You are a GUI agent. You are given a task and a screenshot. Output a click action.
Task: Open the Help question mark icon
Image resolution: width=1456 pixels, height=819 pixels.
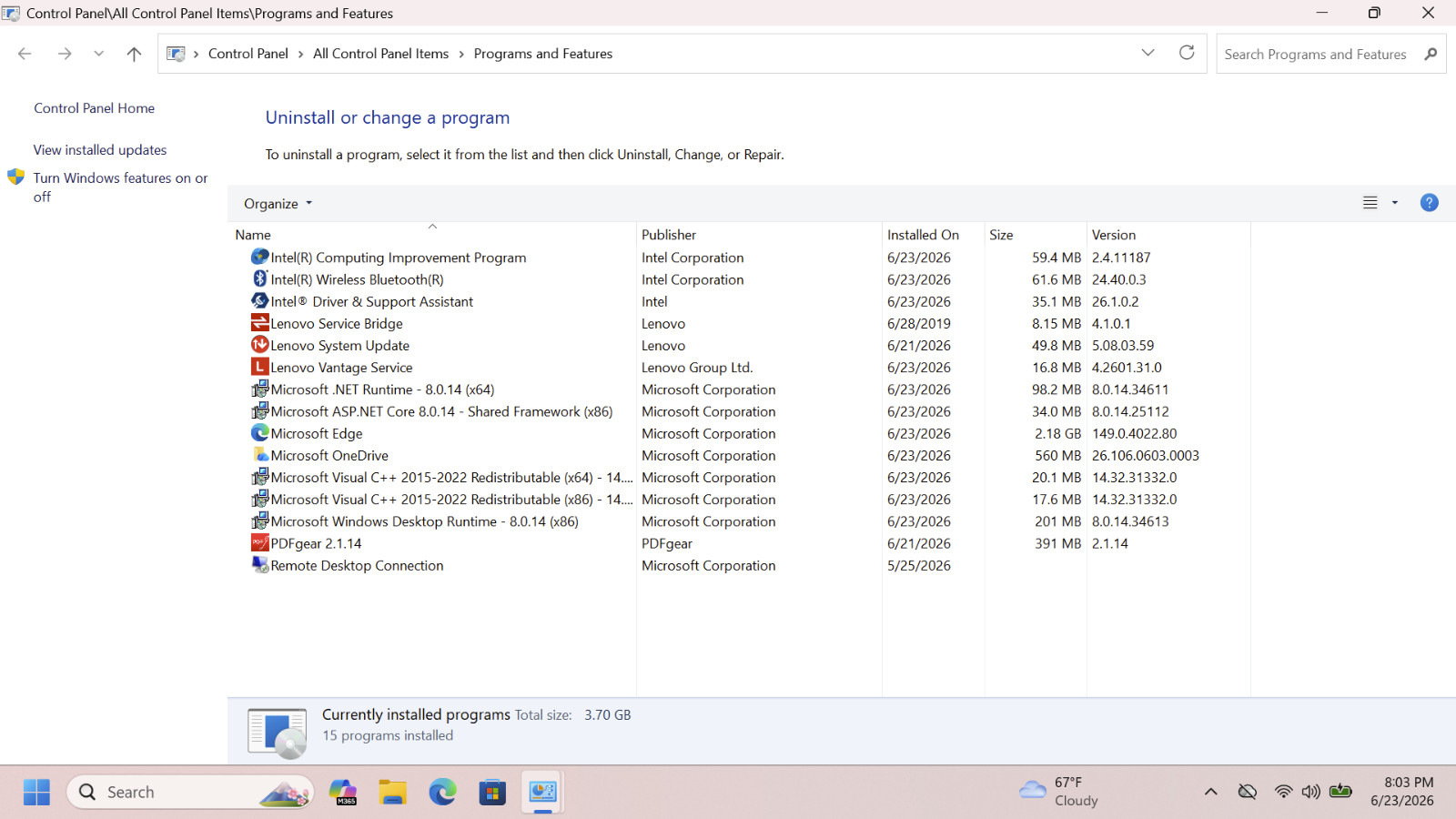point(1429,203)
